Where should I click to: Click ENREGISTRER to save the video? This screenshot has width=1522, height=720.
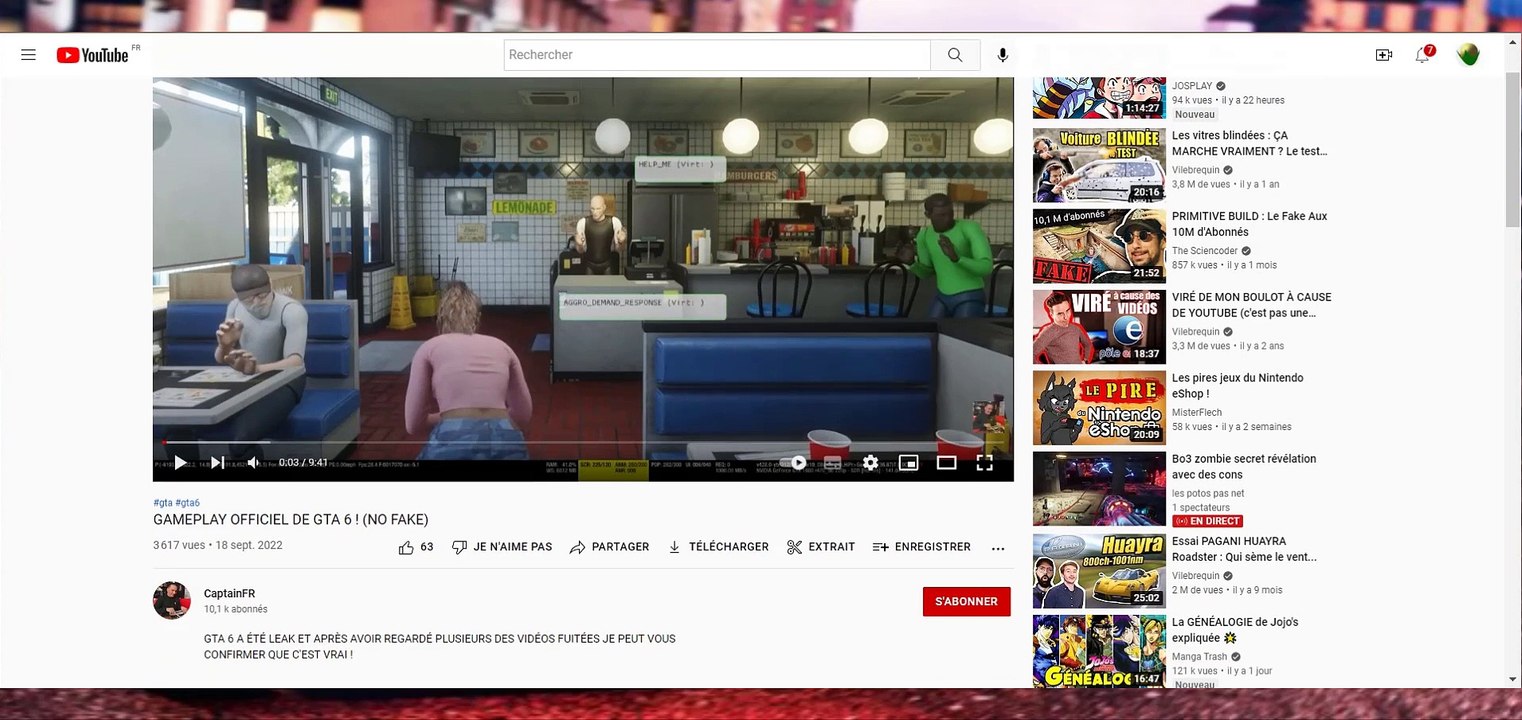(x=921, y=547)
